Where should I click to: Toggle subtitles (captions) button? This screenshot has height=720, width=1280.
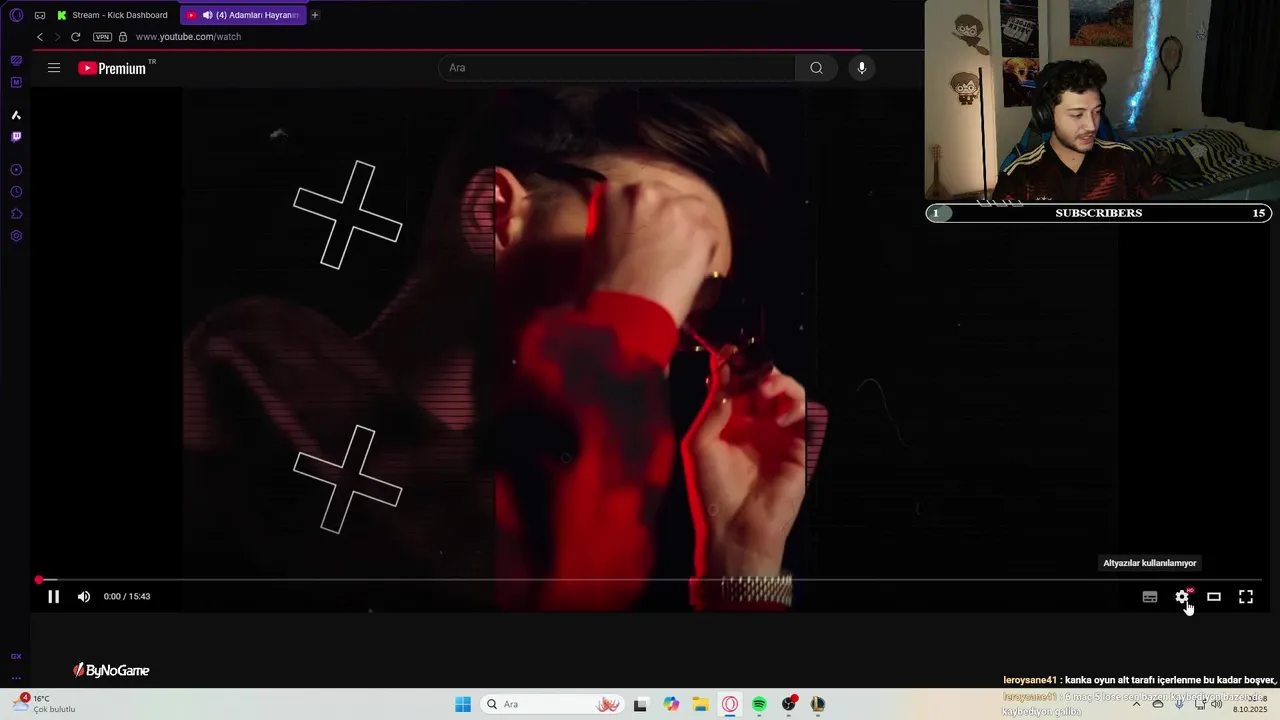click(1150, 597)
